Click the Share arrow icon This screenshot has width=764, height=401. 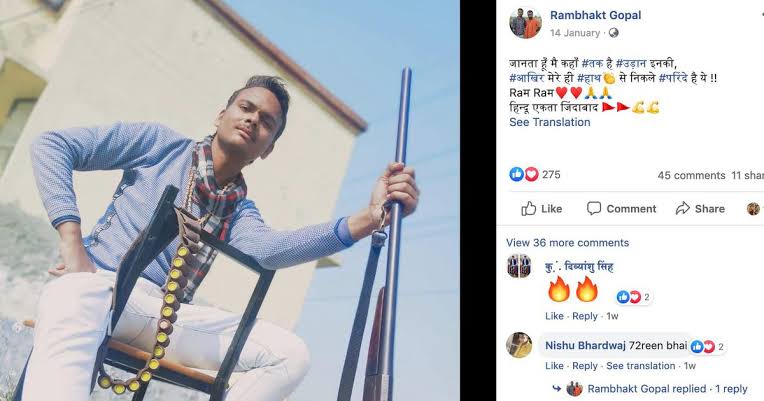[683, 209]
